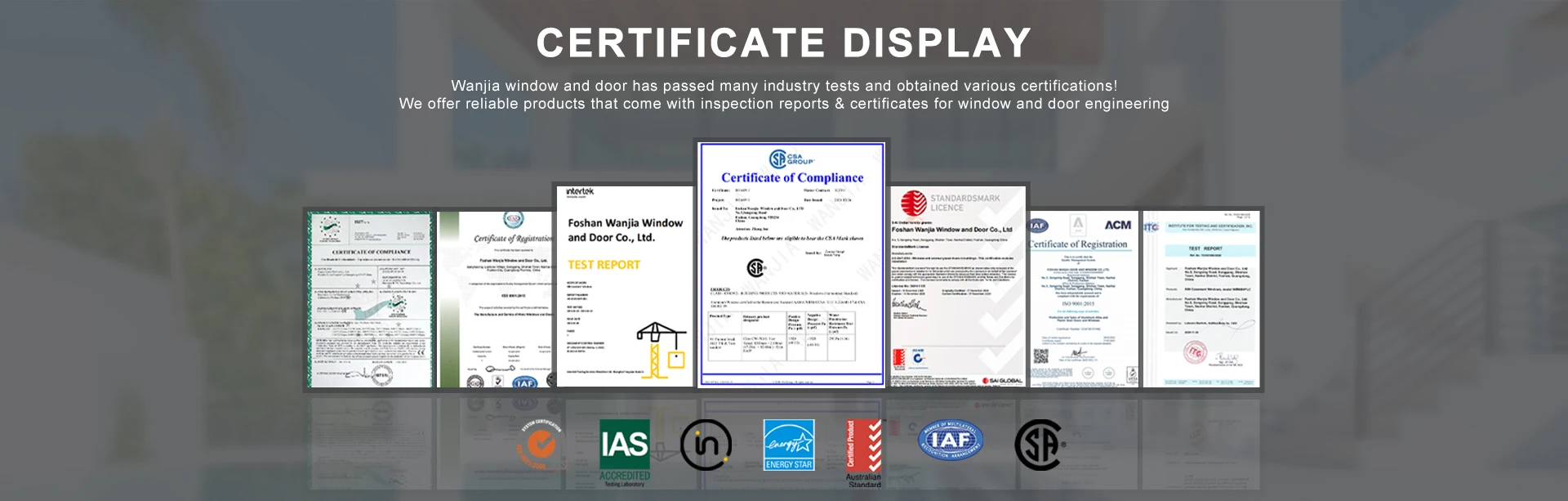1568x501 pixels.
Task: Open the Certificate of Registration with green stripe
Action: [x=495, y=299]
